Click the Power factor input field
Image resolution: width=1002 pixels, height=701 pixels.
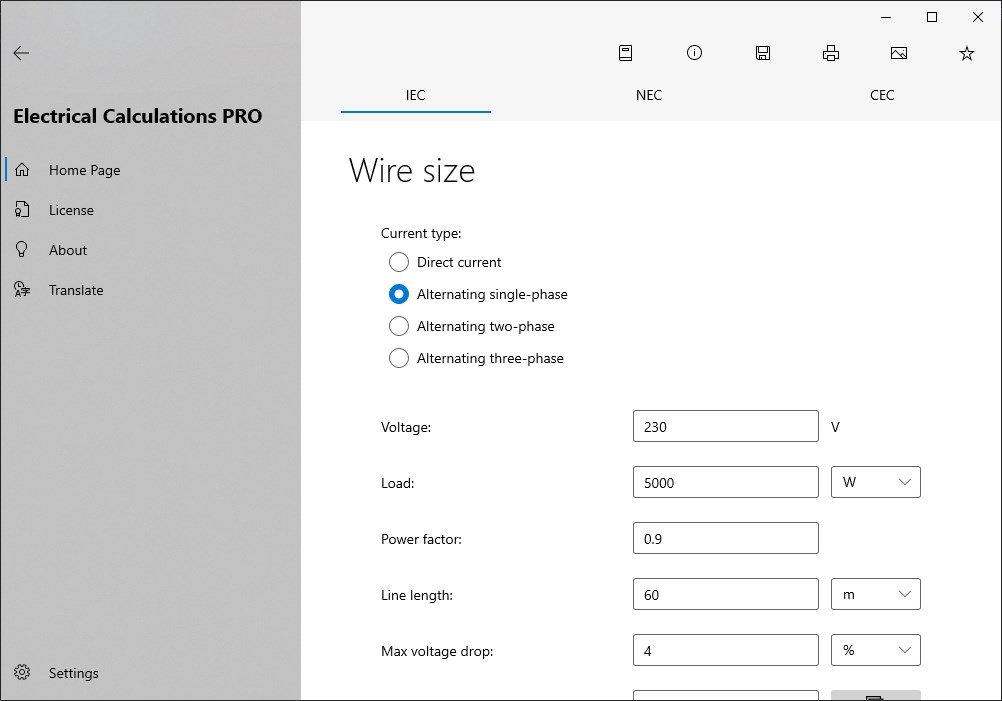[726, 538]
